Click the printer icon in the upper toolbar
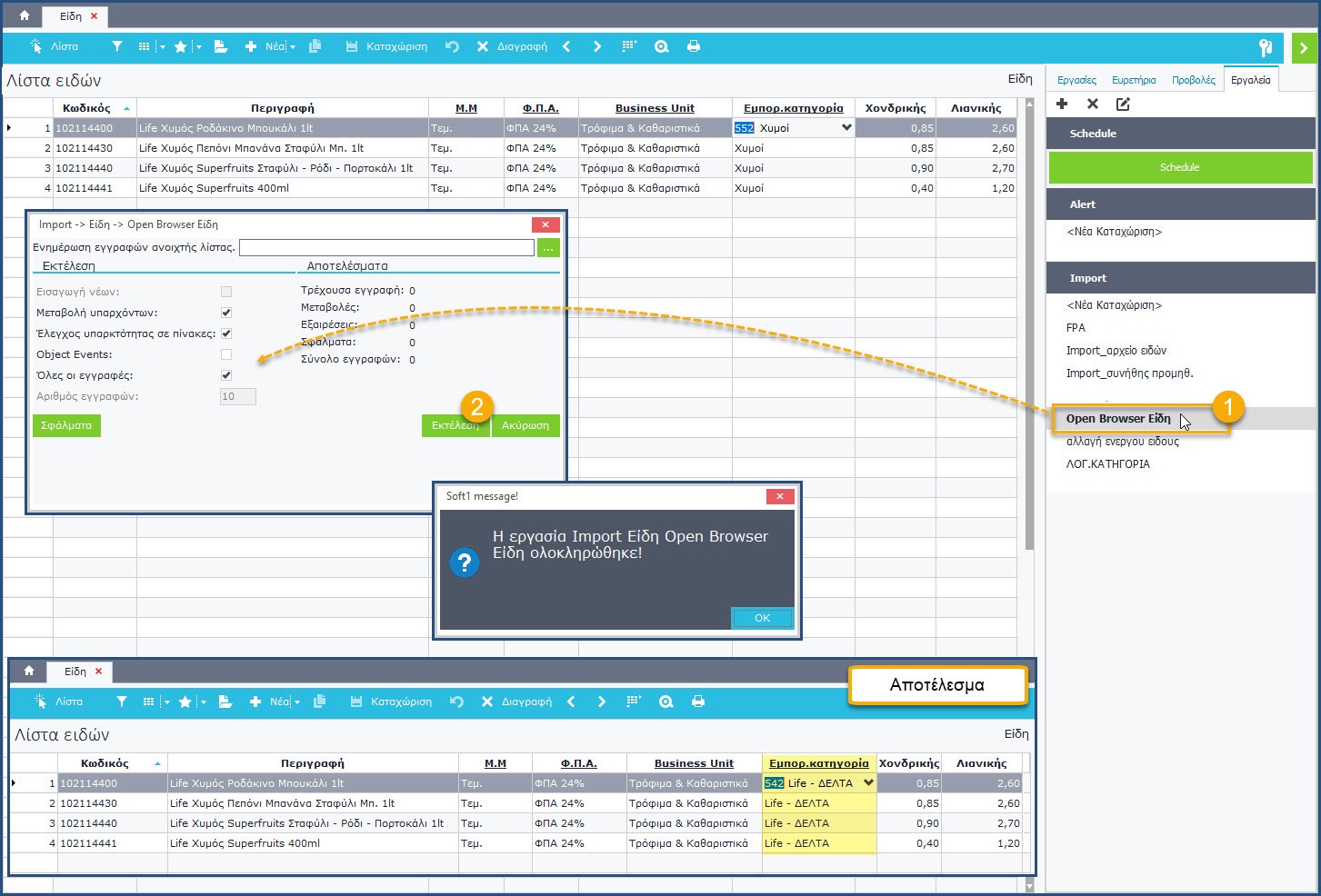Image resolution: width=1321 pixels, height=896 pixels. tap(694, 46)
